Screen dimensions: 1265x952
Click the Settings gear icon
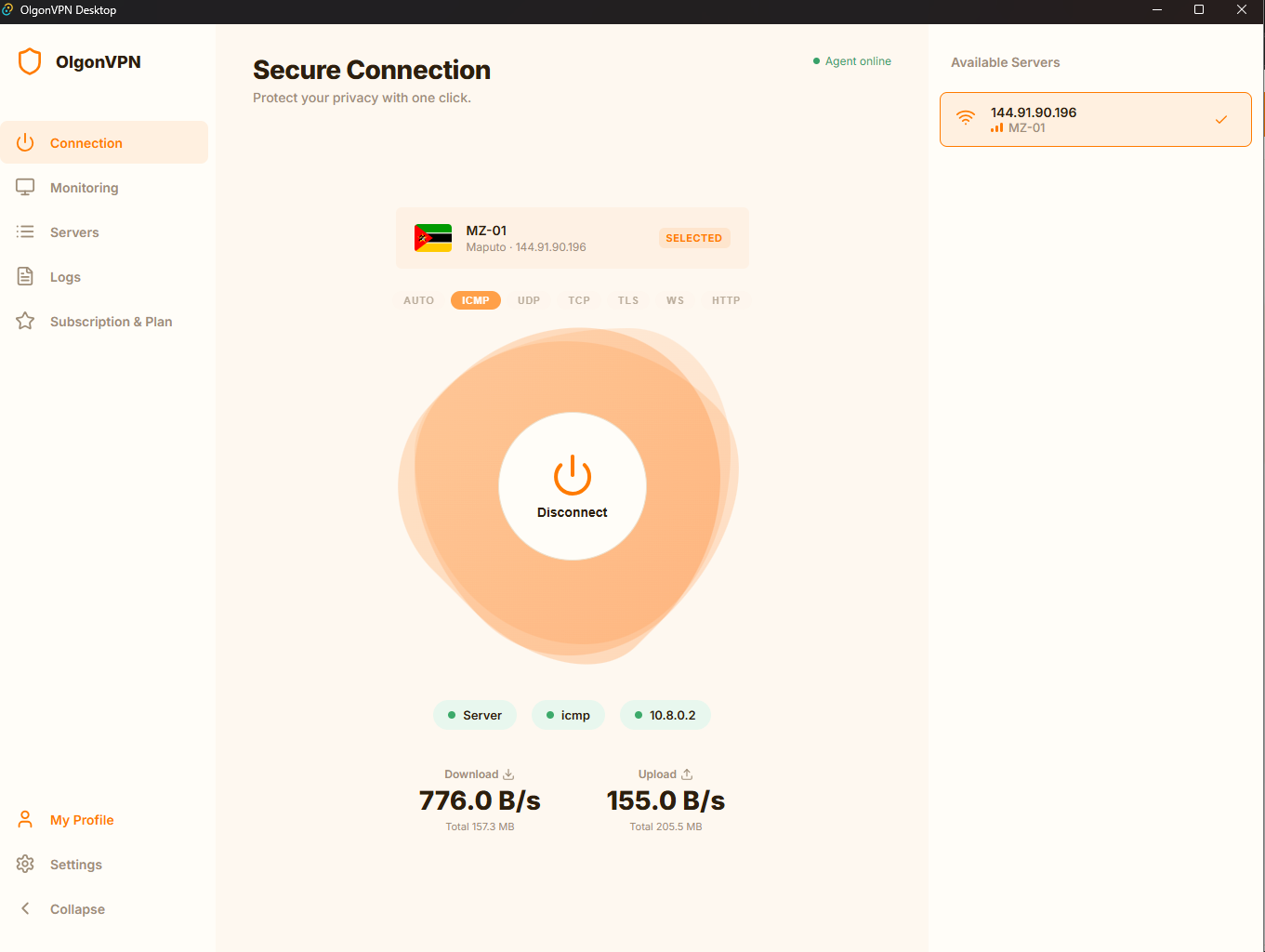click(25, 864)
